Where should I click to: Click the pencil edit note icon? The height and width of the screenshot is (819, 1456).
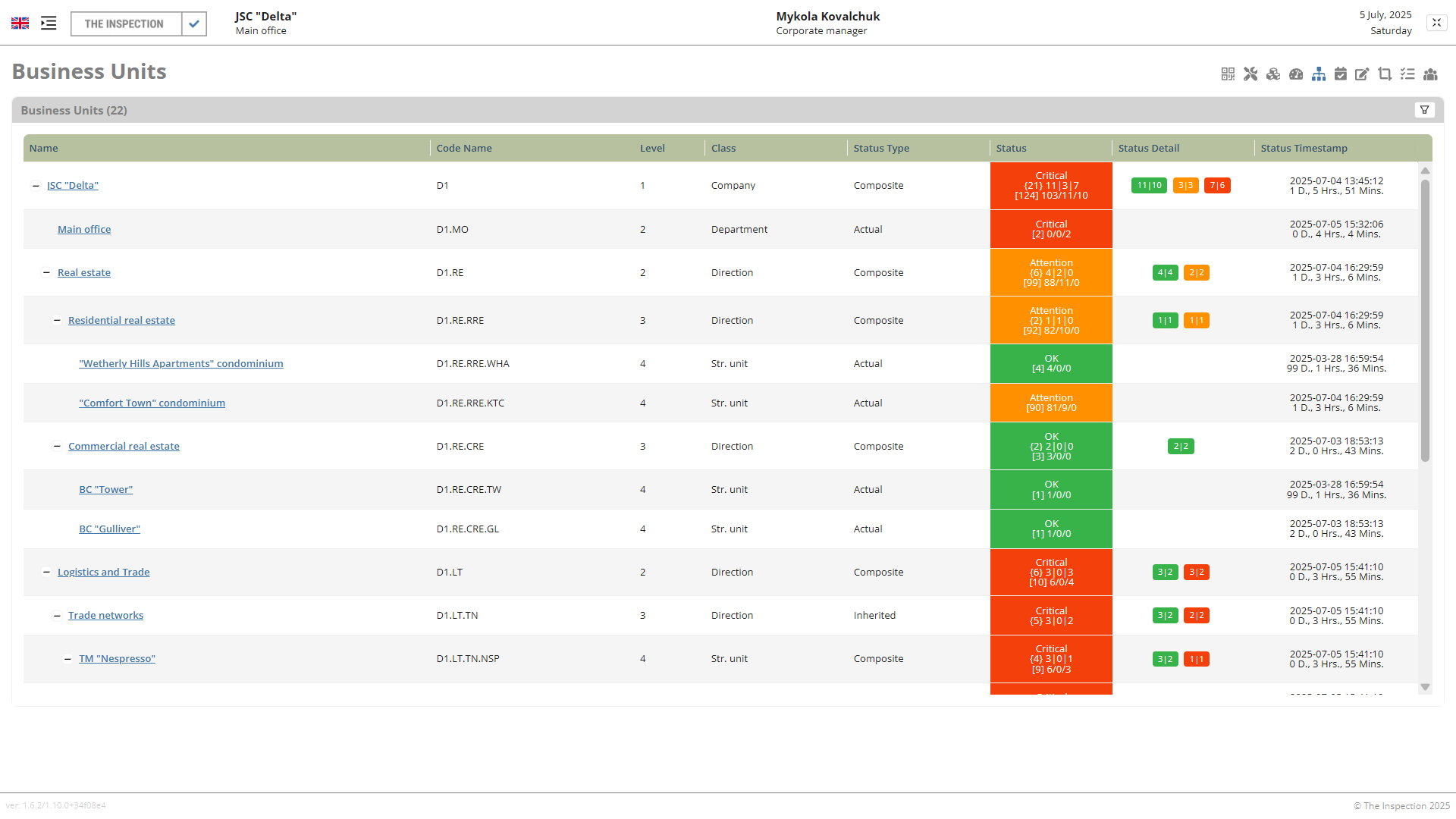(1363, 74)
